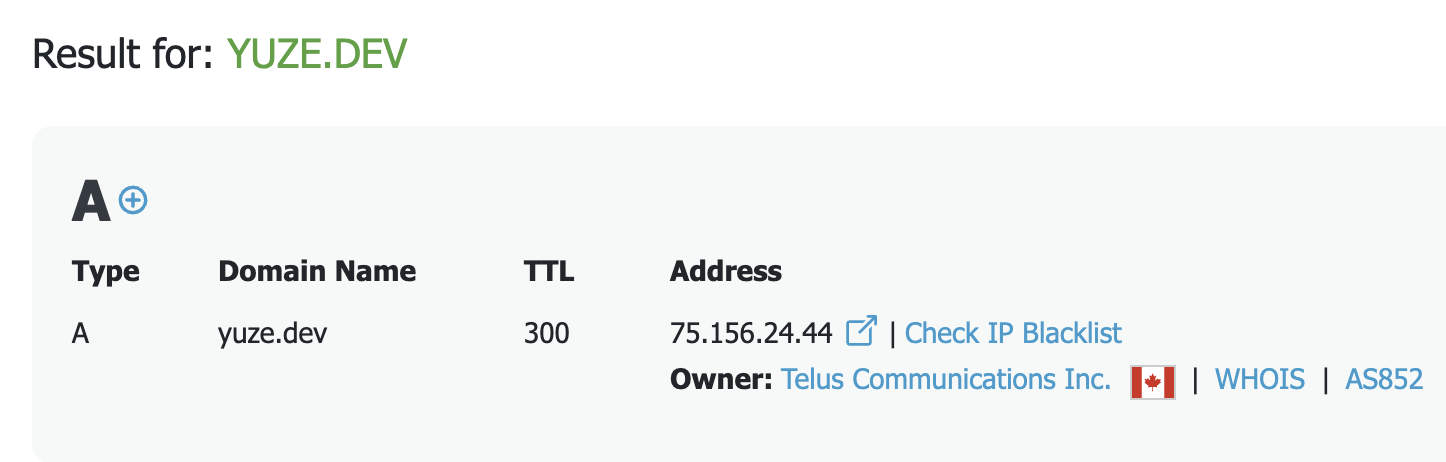Click the Address column header
Viewport: 1446px width, 462px height.
coord(726,271)
